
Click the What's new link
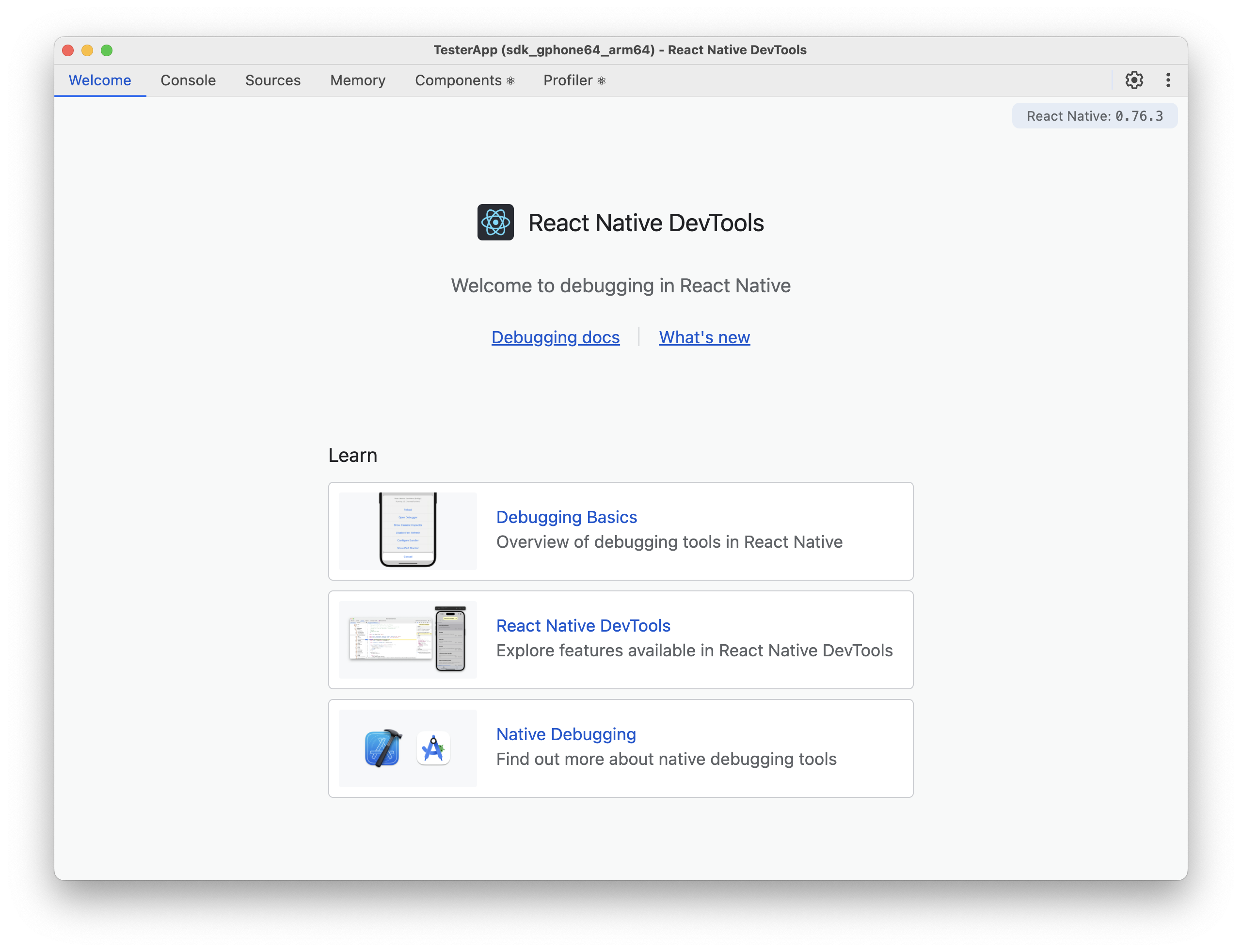[x=704, y=336]
